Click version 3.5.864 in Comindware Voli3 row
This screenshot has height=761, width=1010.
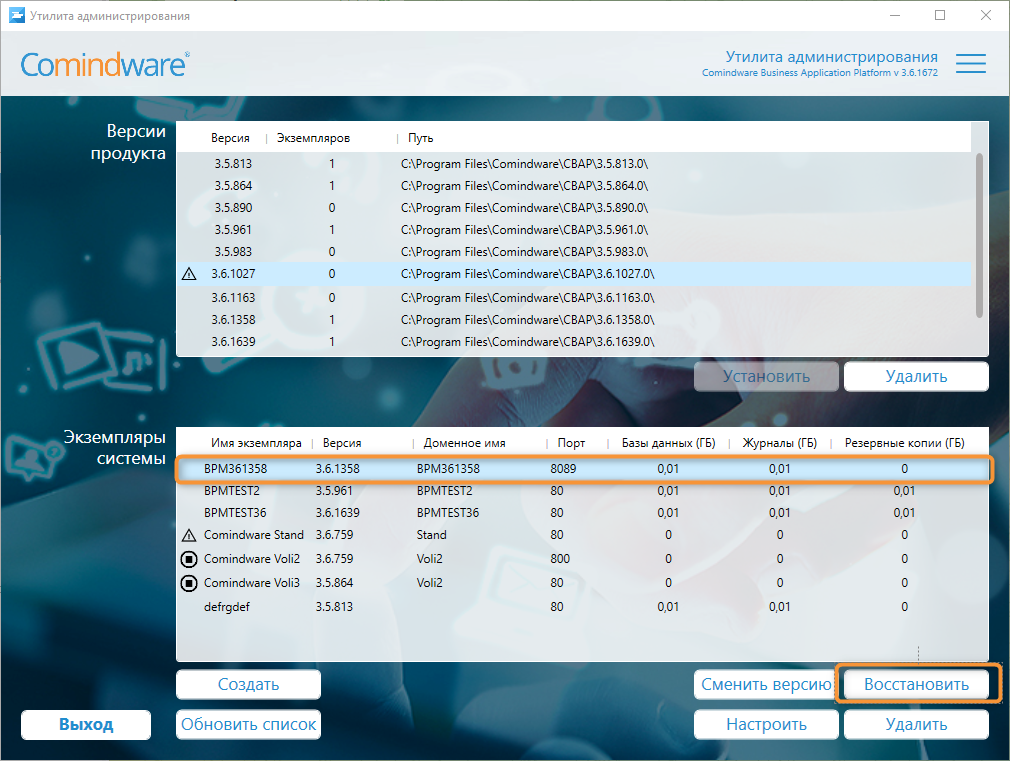pos(334,583)
